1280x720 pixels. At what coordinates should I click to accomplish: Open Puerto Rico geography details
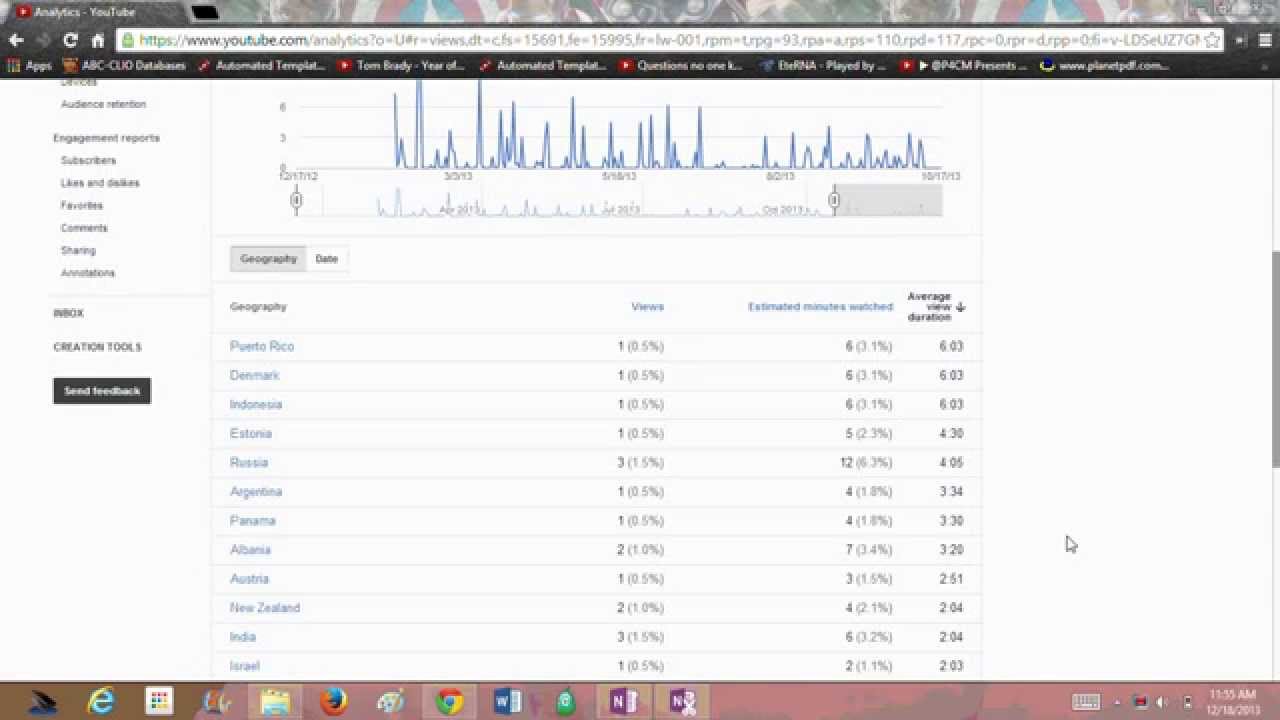pyautogui.click(x=262, y=346)
